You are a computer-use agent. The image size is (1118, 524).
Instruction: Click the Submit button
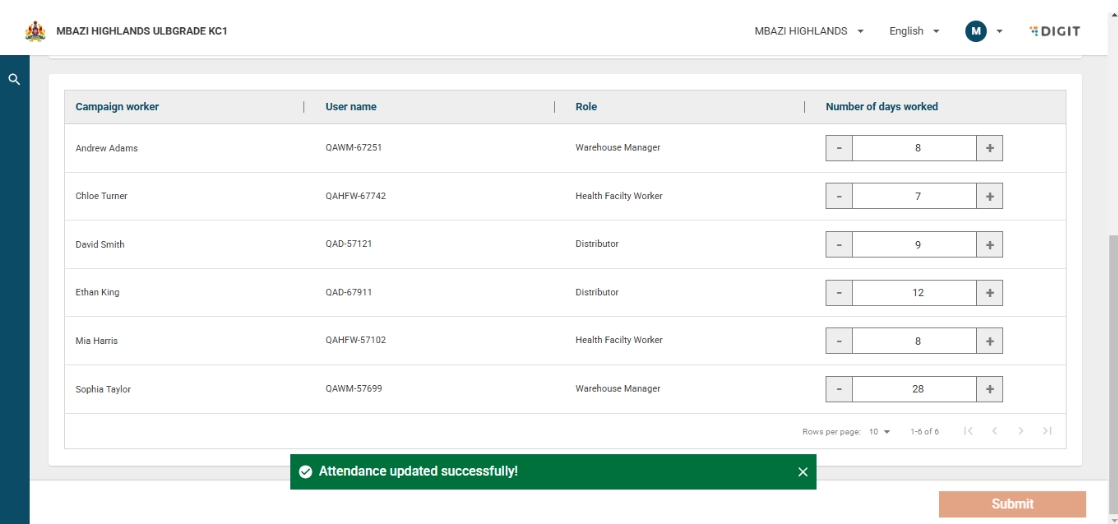[1011, 504]
